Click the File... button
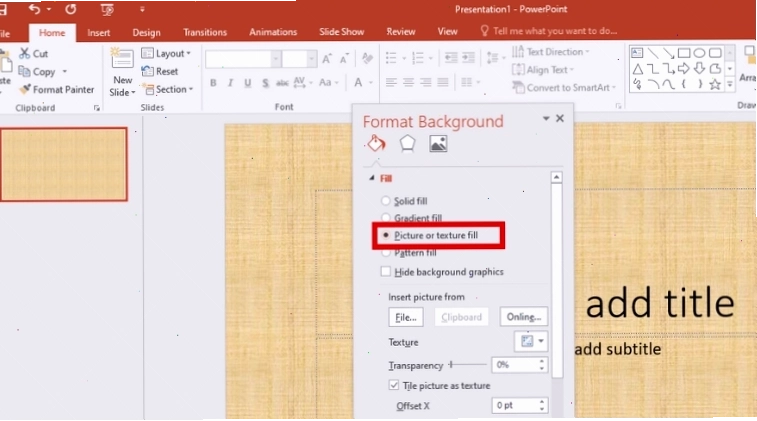 pyautogui.click(x=406, y=317)
